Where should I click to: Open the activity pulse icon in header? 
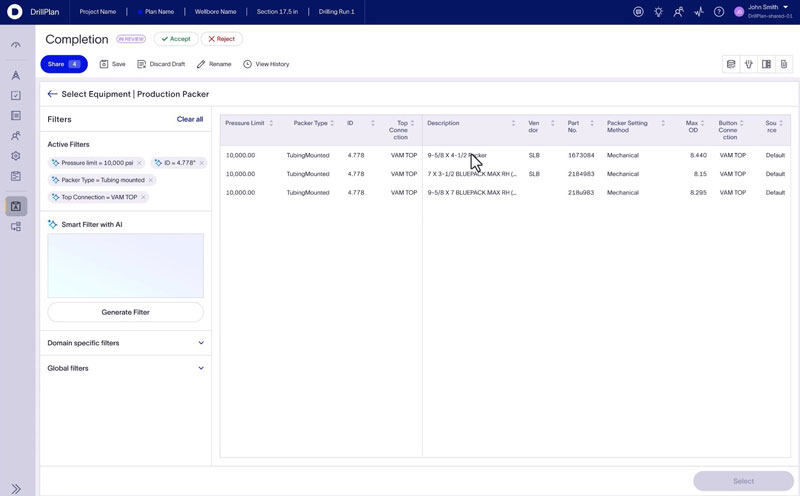[x=699, y=12]
